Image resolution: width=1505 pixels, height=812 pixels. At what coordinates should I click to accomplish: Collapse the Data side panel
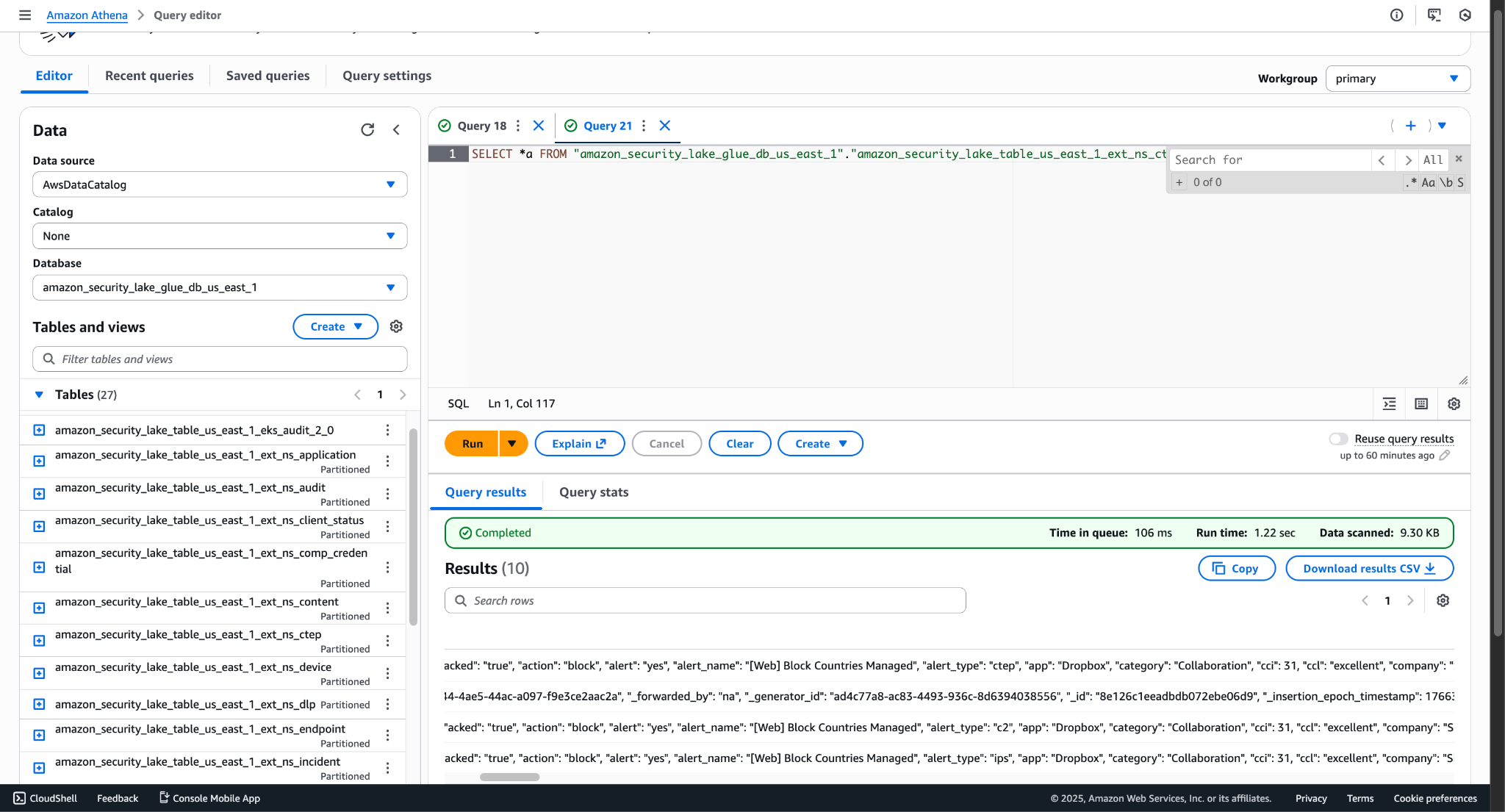coord(397,130)
